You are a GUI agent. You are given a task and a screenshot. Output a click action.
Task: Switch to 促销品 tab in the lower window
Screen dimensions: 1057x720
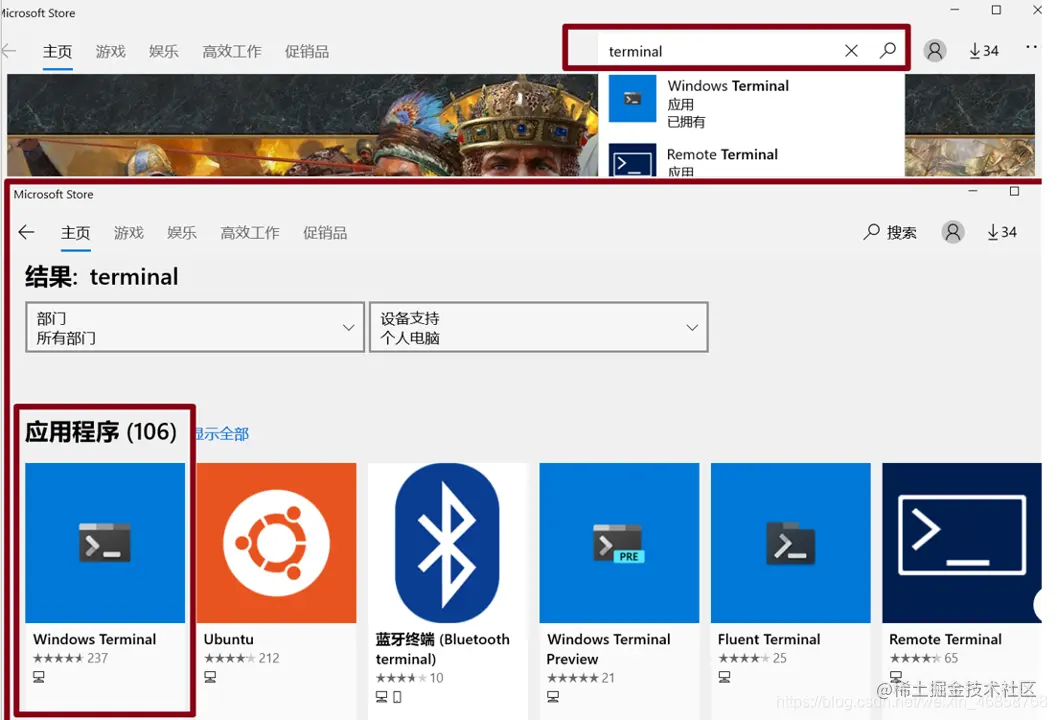click(x=325, y=233)
